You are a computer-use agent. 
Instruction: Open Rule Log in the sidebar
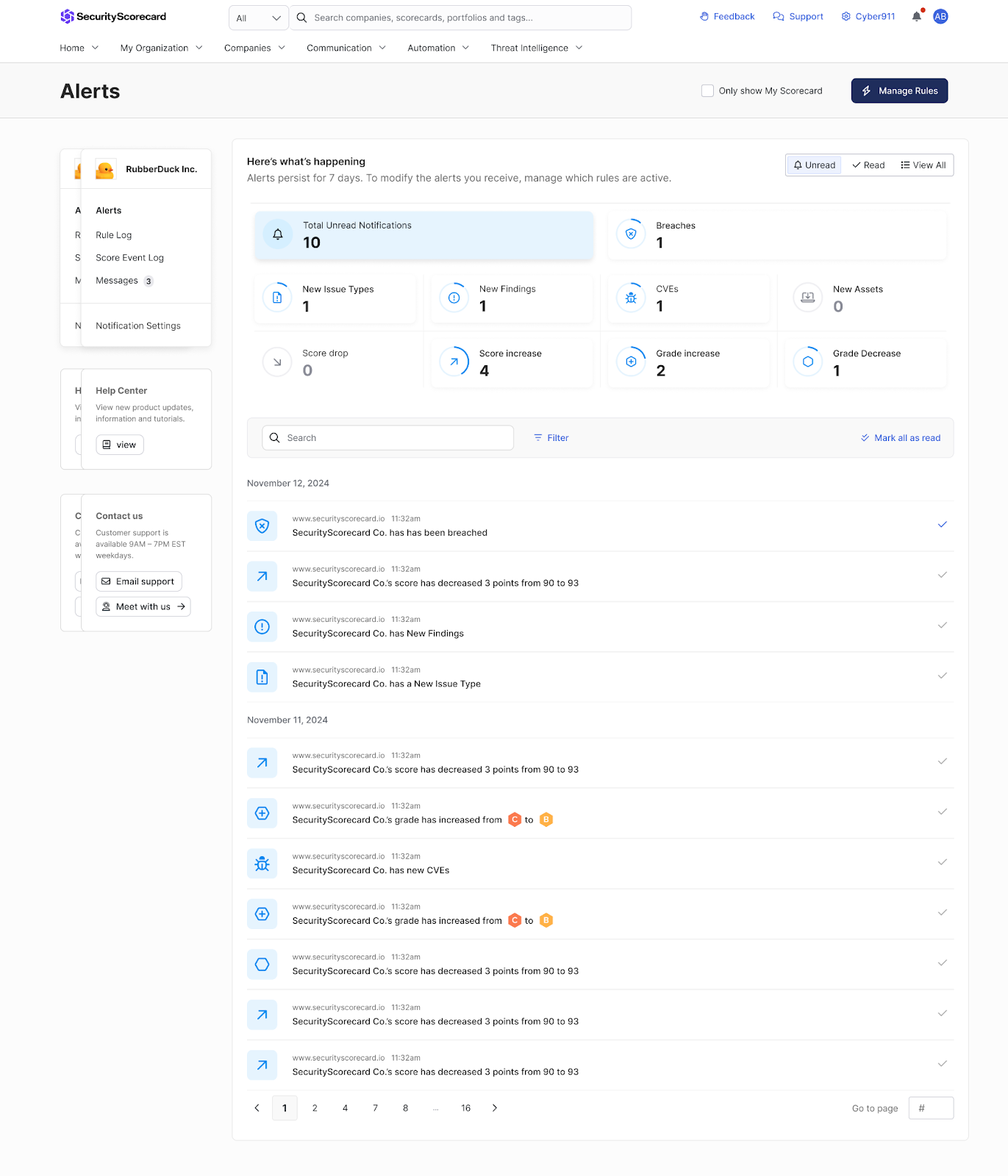(113, 235)
